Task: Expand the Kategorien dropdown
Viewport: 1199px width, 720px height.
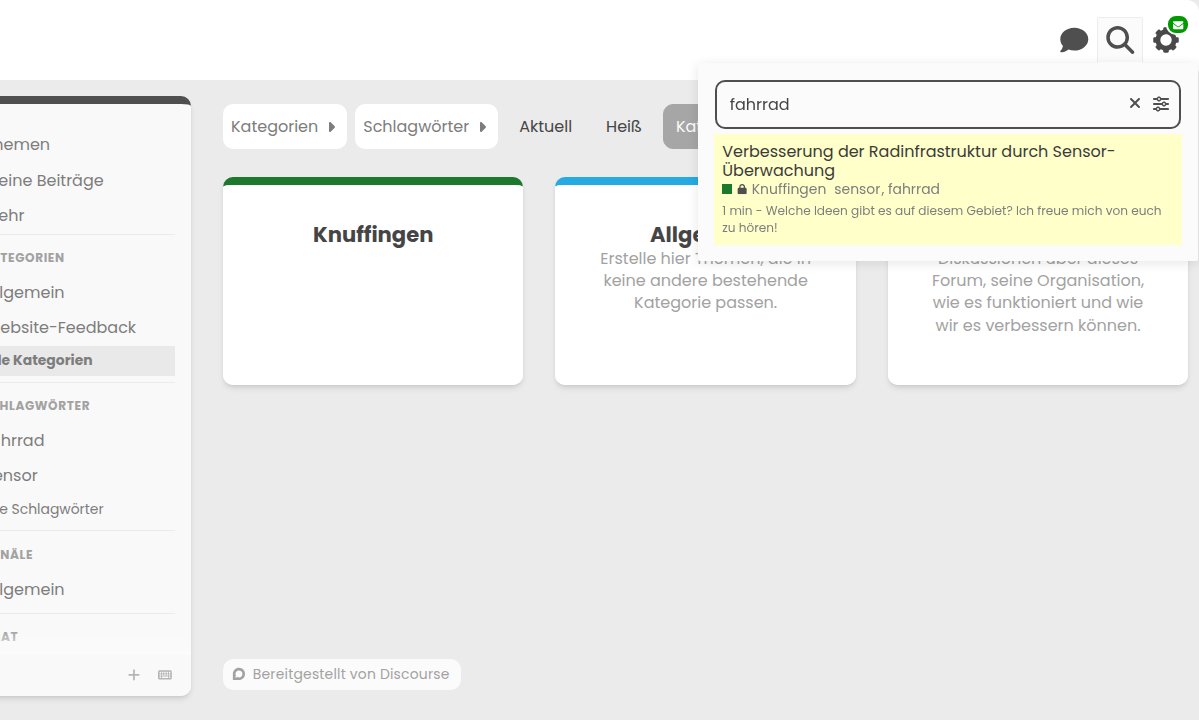Action: click(x=284, y=127)
